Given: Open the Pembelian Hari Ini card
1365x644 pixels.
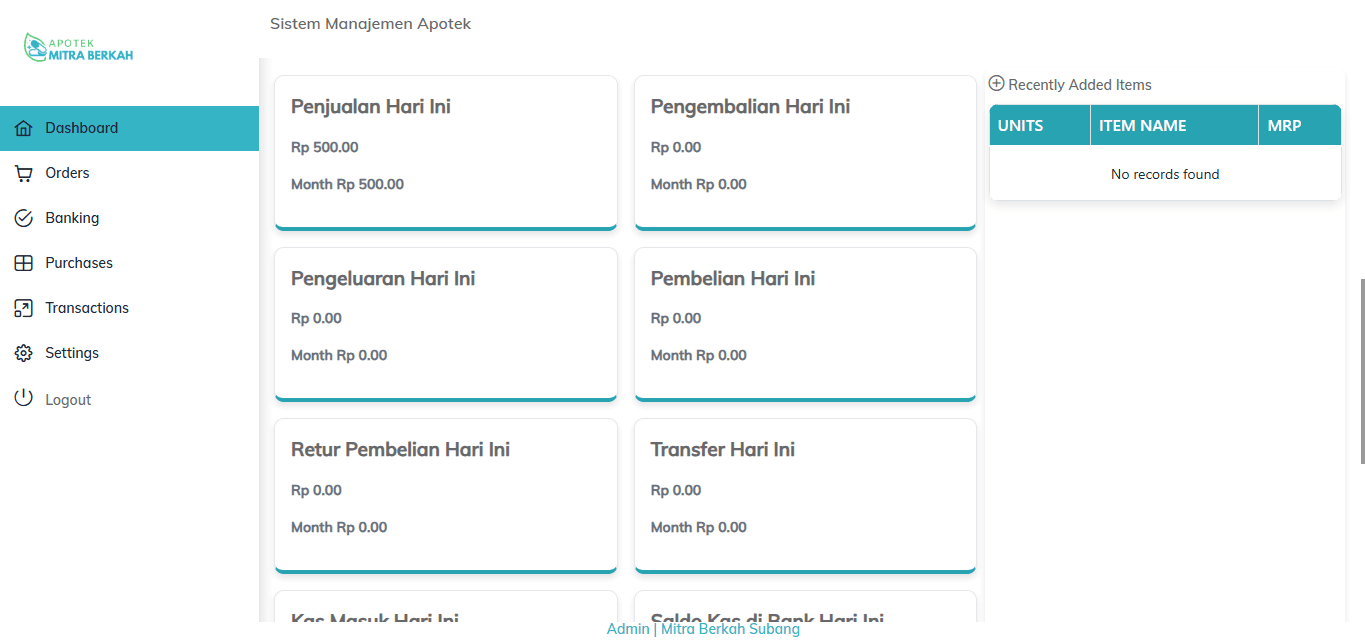Looking at the screenshot, I should tap(805, 323).
